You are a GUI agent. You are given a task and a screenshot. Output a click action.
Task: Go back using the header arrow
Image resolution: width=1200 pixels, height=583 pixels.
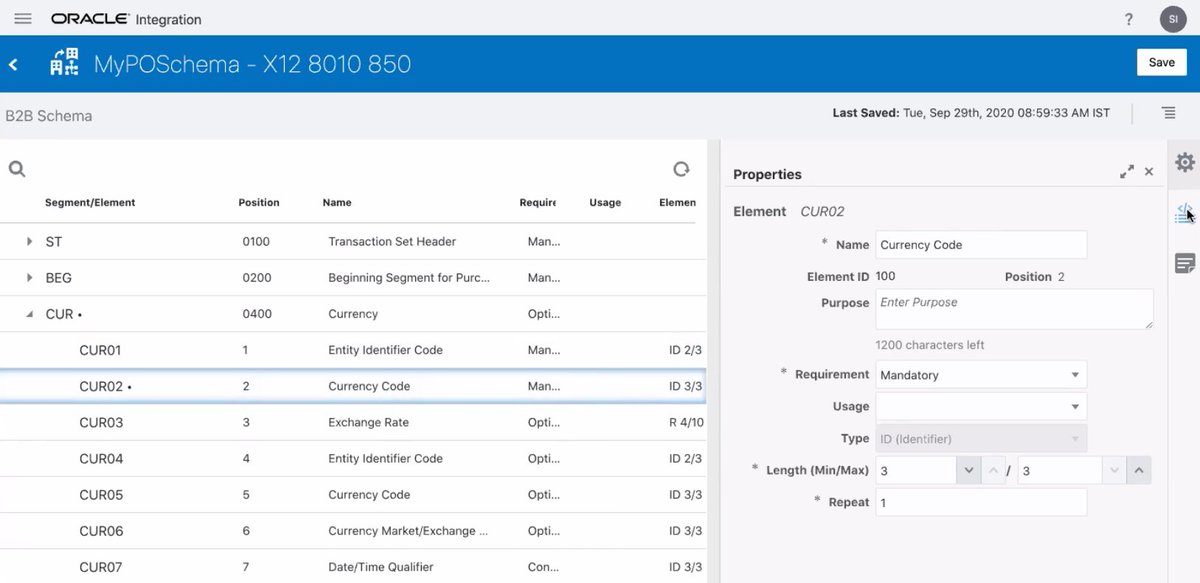14,64
